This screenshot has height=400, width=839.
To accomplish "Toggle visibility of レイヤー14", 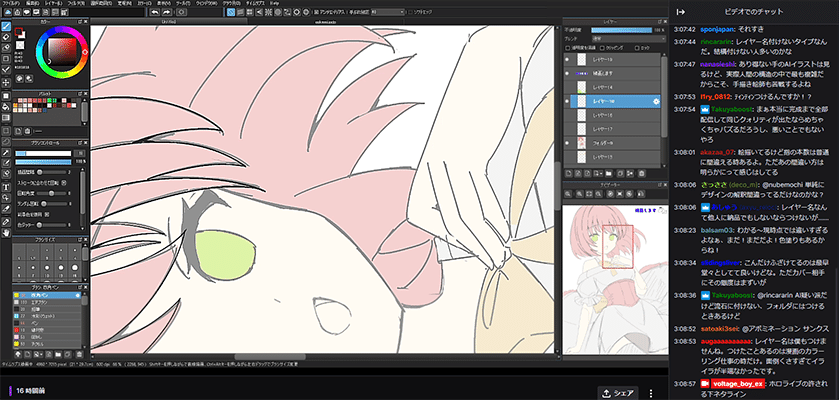I will (x=567, y=87).
